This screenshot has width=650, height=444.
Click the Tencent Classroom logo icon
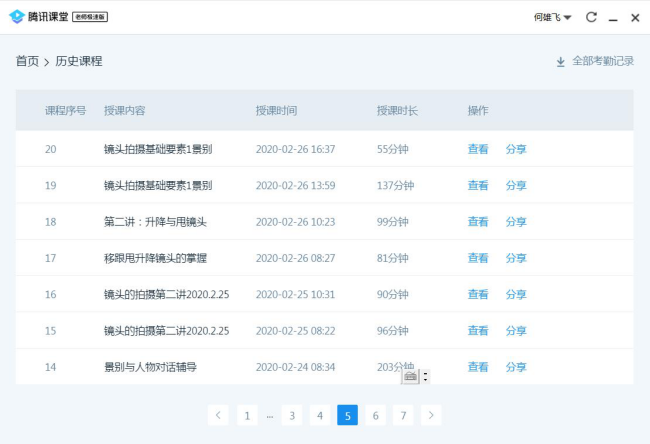(x=16, y=17)
